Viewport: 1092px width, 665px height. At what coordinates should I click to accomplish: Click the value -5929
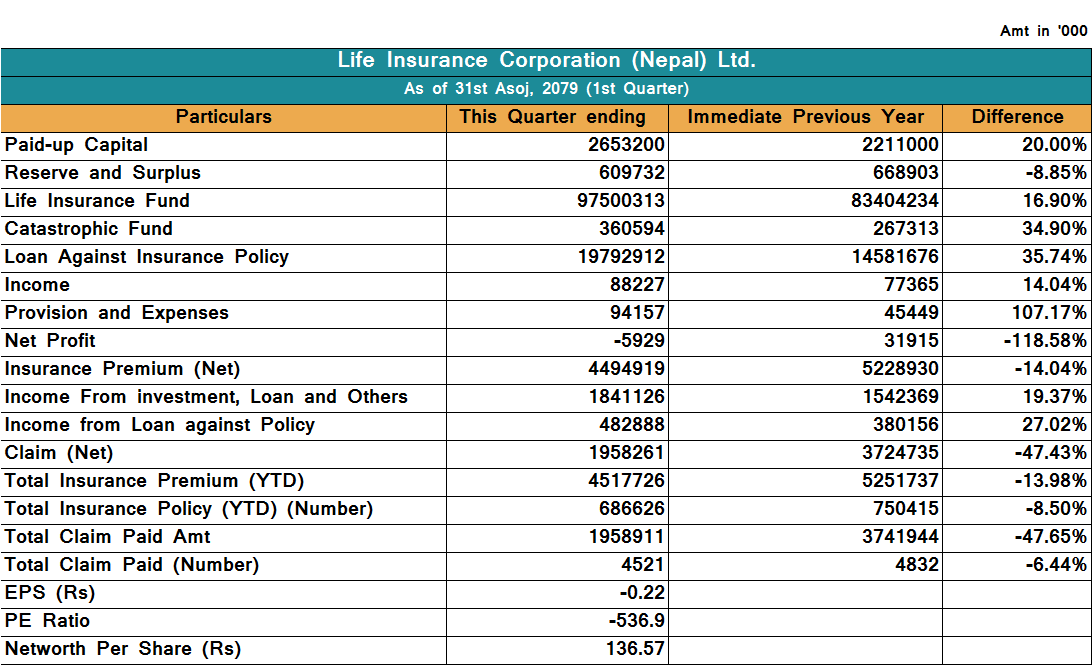[x=639, y=341]
